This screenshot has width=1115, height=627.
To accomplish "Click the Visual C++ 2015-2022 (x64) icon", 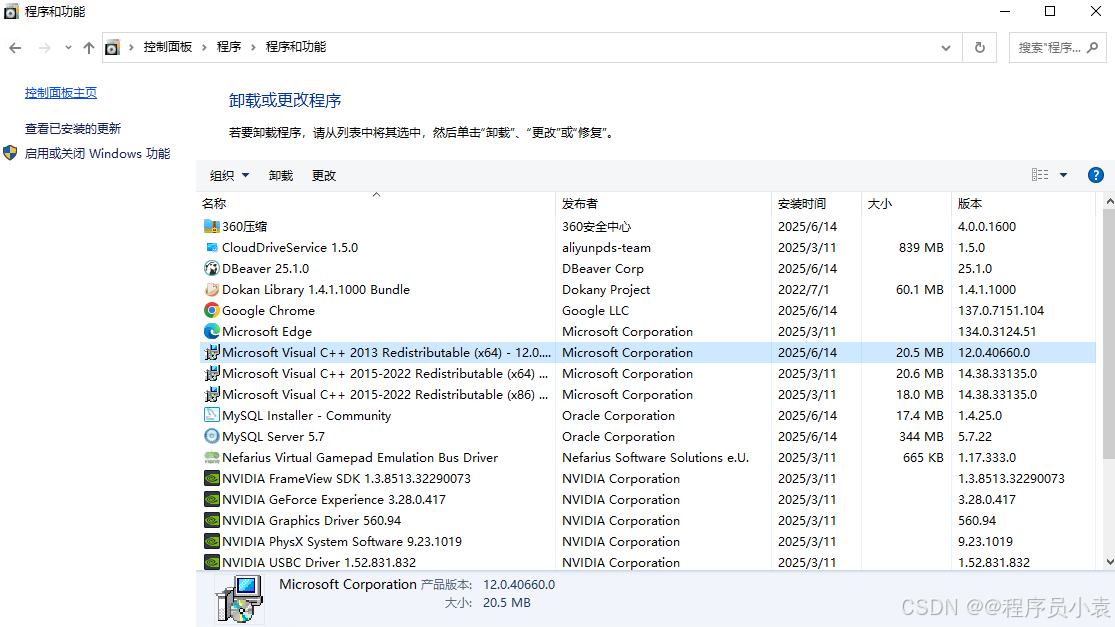I will tap(211, 373).
